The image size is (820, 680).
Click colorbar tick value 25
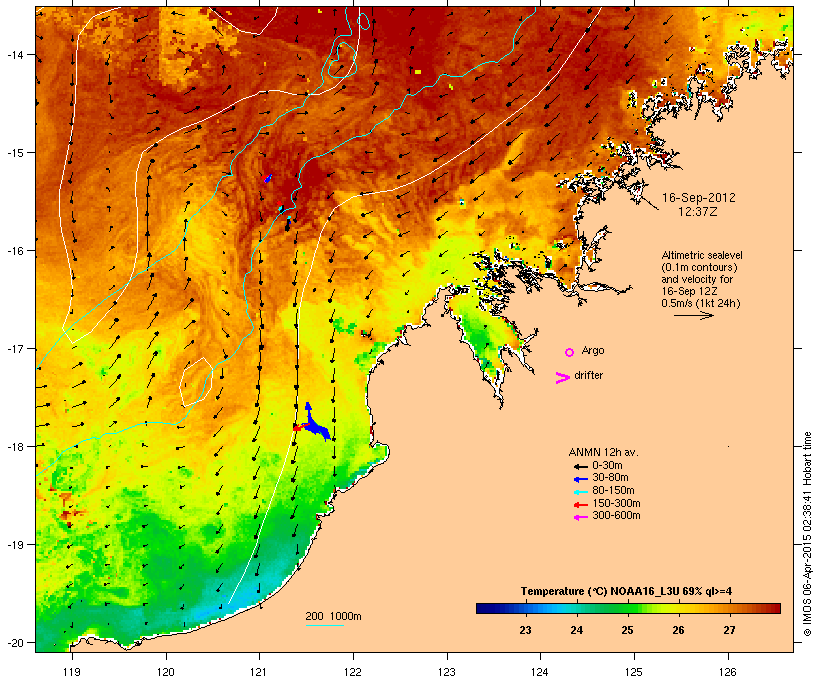[627, 630]
